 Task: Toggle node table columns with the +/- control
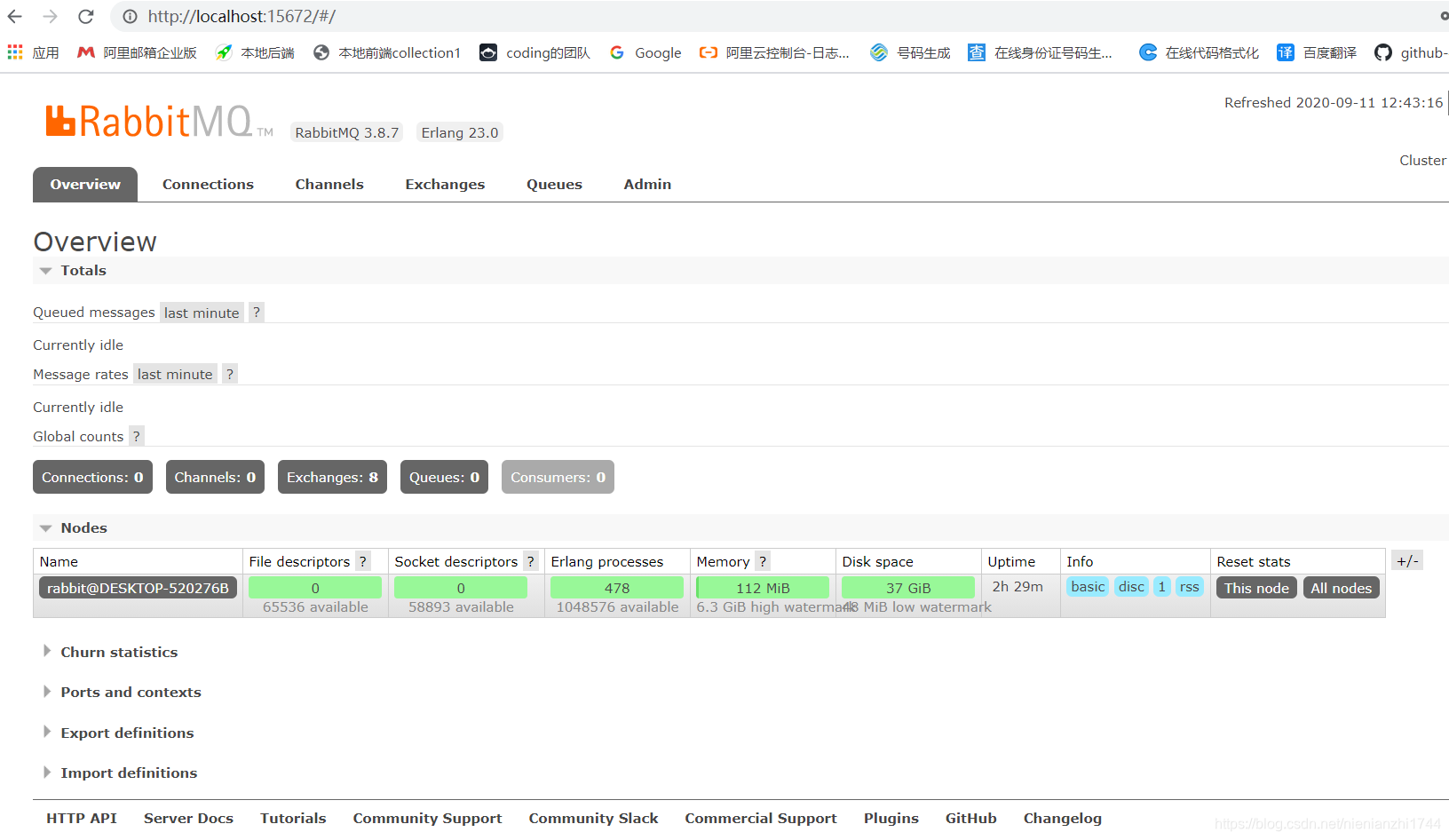tap(1406, 560)
